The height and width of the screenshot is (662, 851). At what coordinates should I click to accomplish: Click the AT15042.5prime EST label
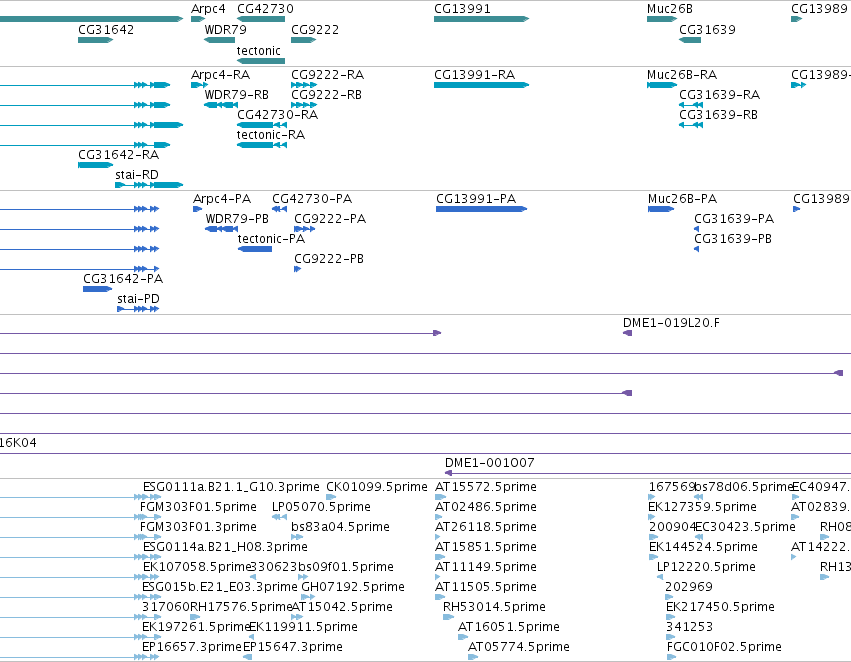342,608
